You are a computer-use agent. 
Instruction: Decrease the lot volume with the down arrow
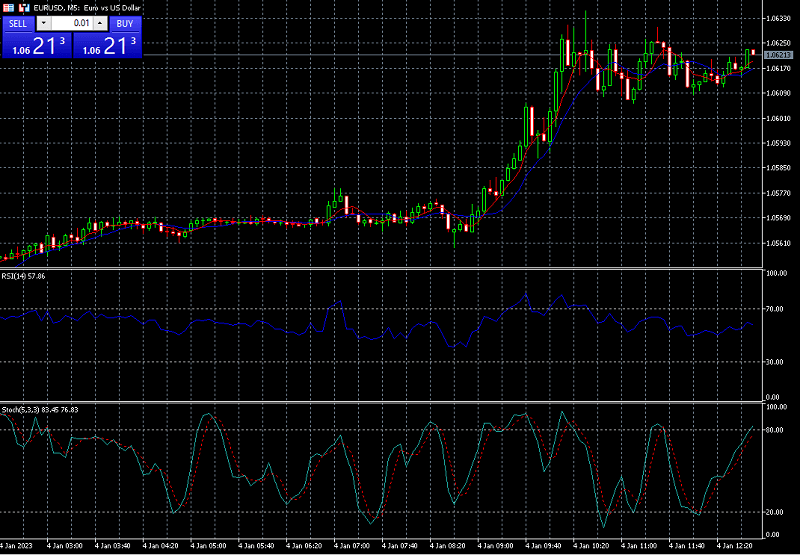point(43,23)
